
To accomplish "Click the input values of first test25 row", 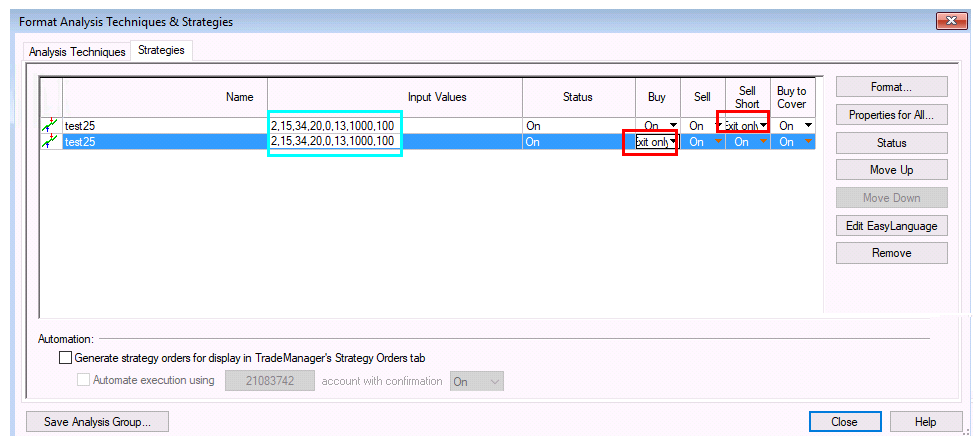I will [x=333, y=126].
